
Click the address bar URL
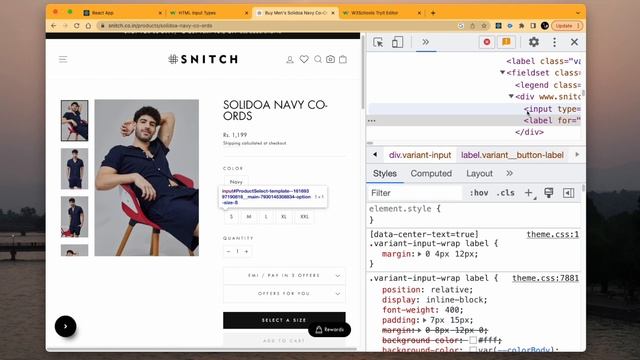pos(160,26)
